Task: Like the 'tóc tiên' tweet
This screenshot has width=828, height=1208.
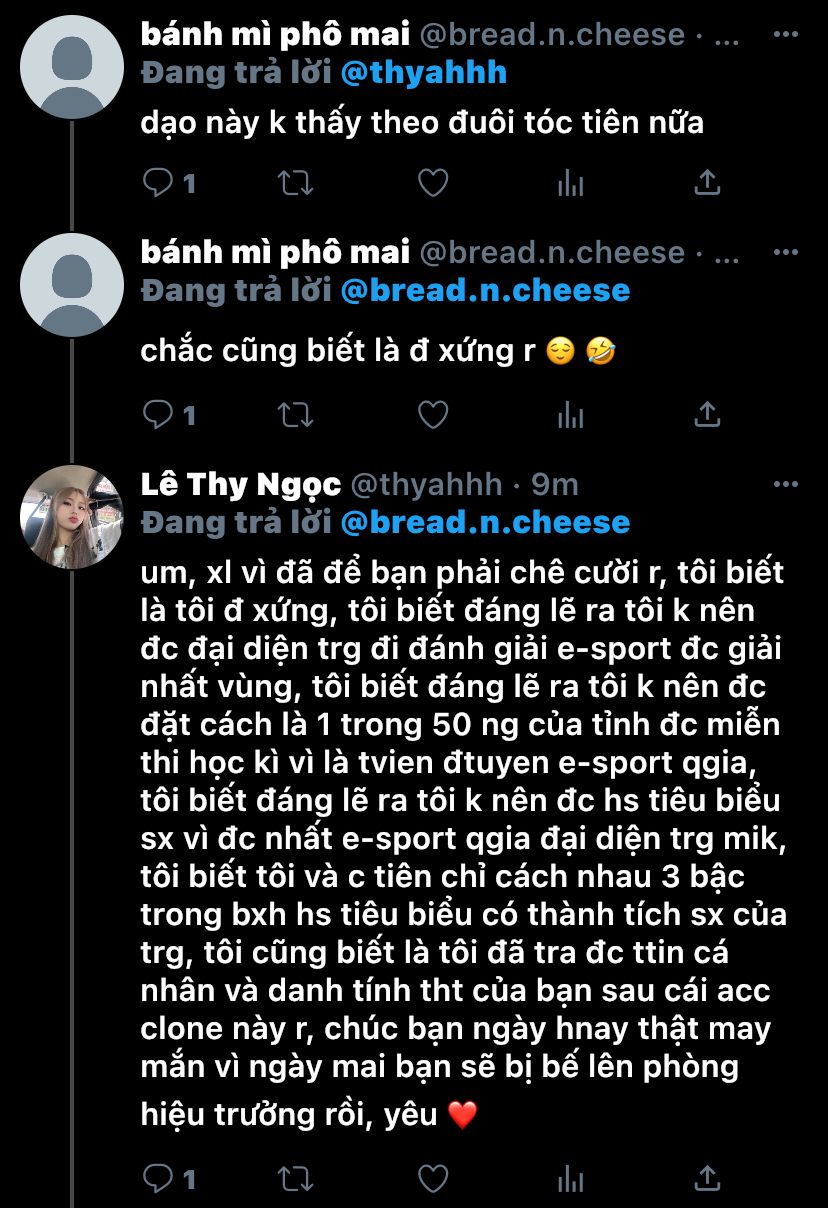Action: 432,183
